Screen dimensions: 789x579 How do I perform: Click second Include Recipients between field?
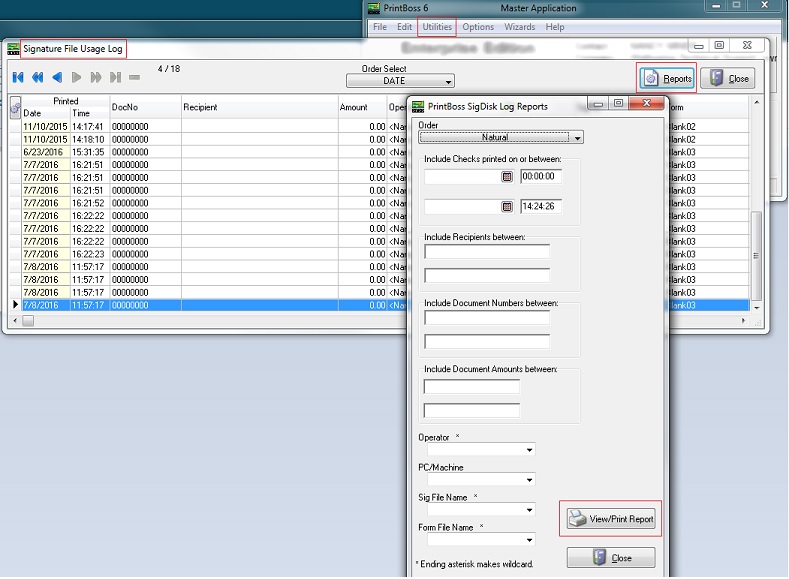click(x=487, y=276)
